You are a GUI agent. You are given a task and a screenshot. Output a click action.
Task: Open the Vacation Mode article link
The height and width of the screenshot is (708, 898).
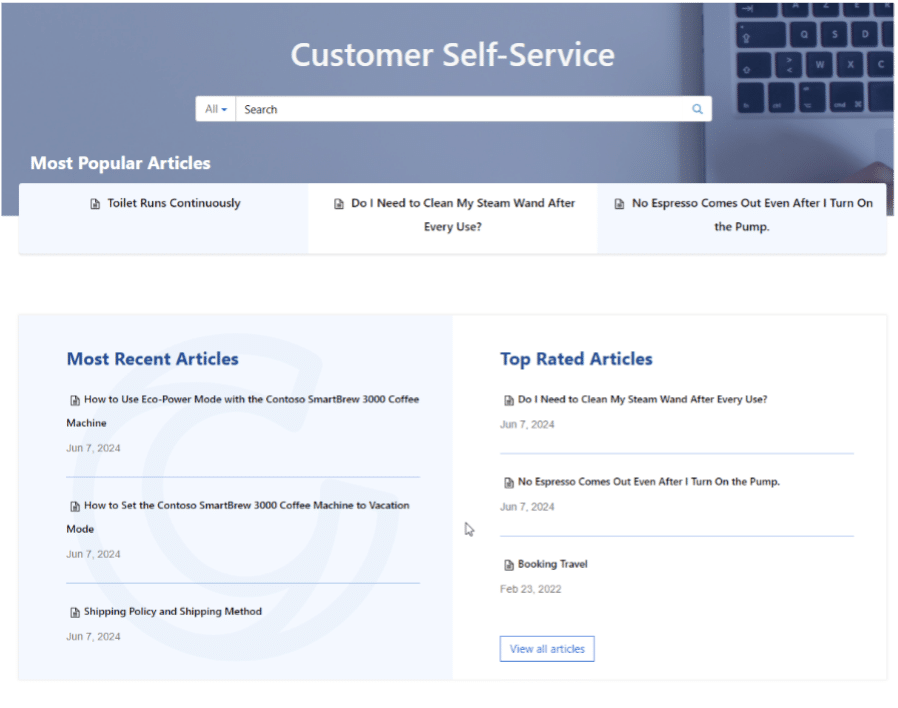click(238, 517)
